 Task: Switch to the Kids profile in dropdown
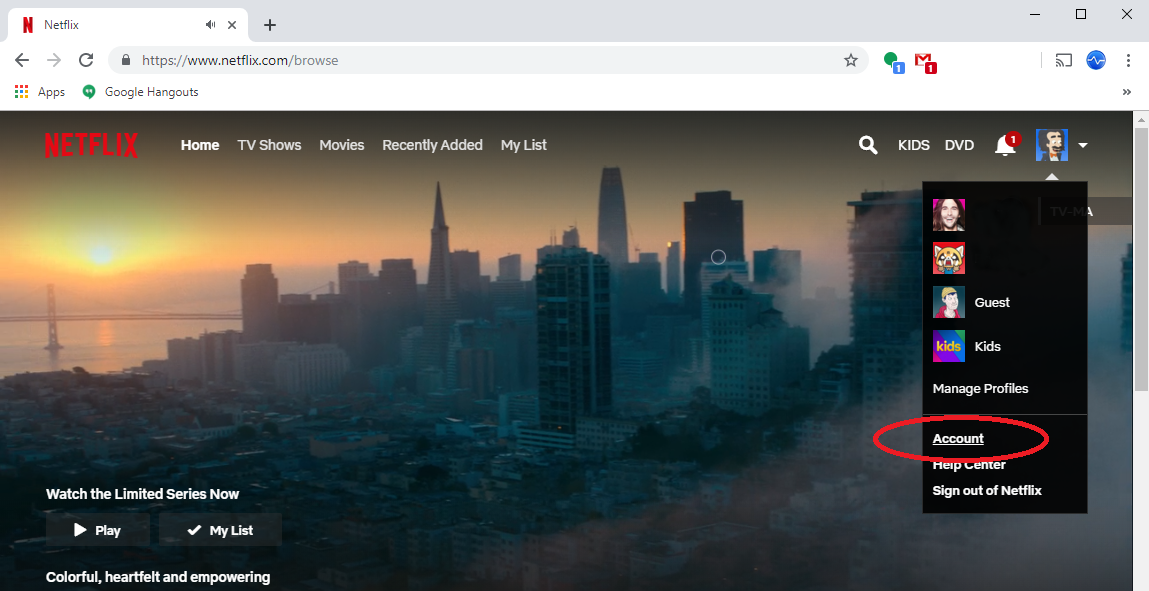pos(967,346)
